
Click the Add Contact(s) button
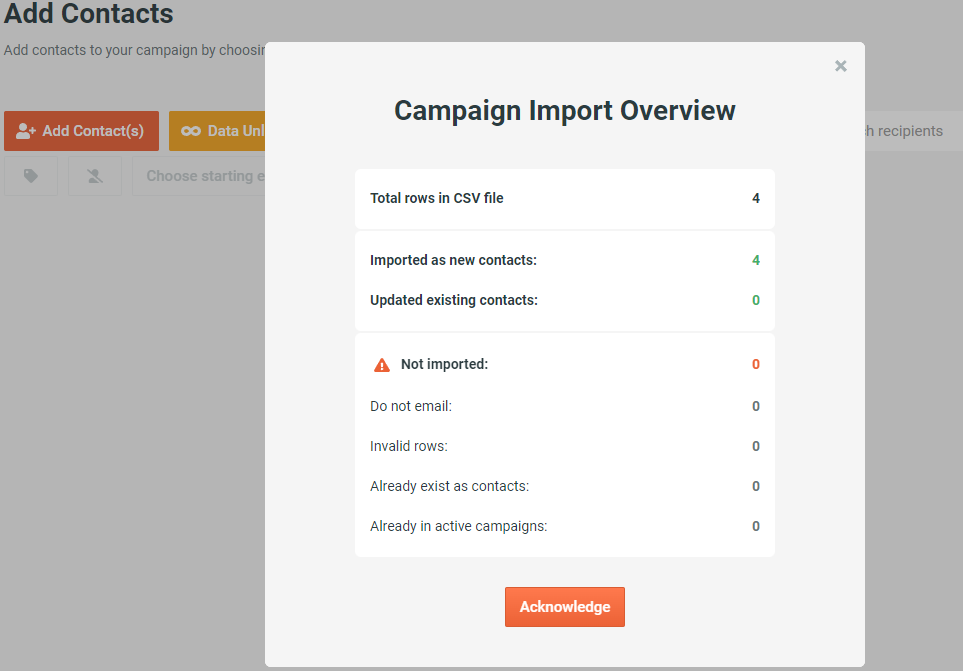[81, 130]
